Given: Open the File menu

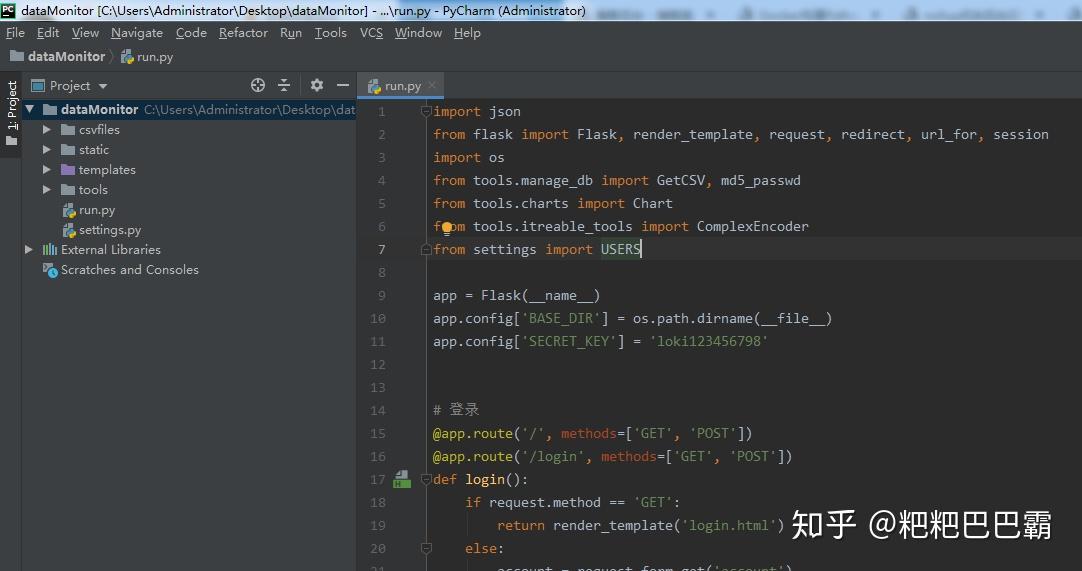Looking at the screenshot, I should point(15,33).
